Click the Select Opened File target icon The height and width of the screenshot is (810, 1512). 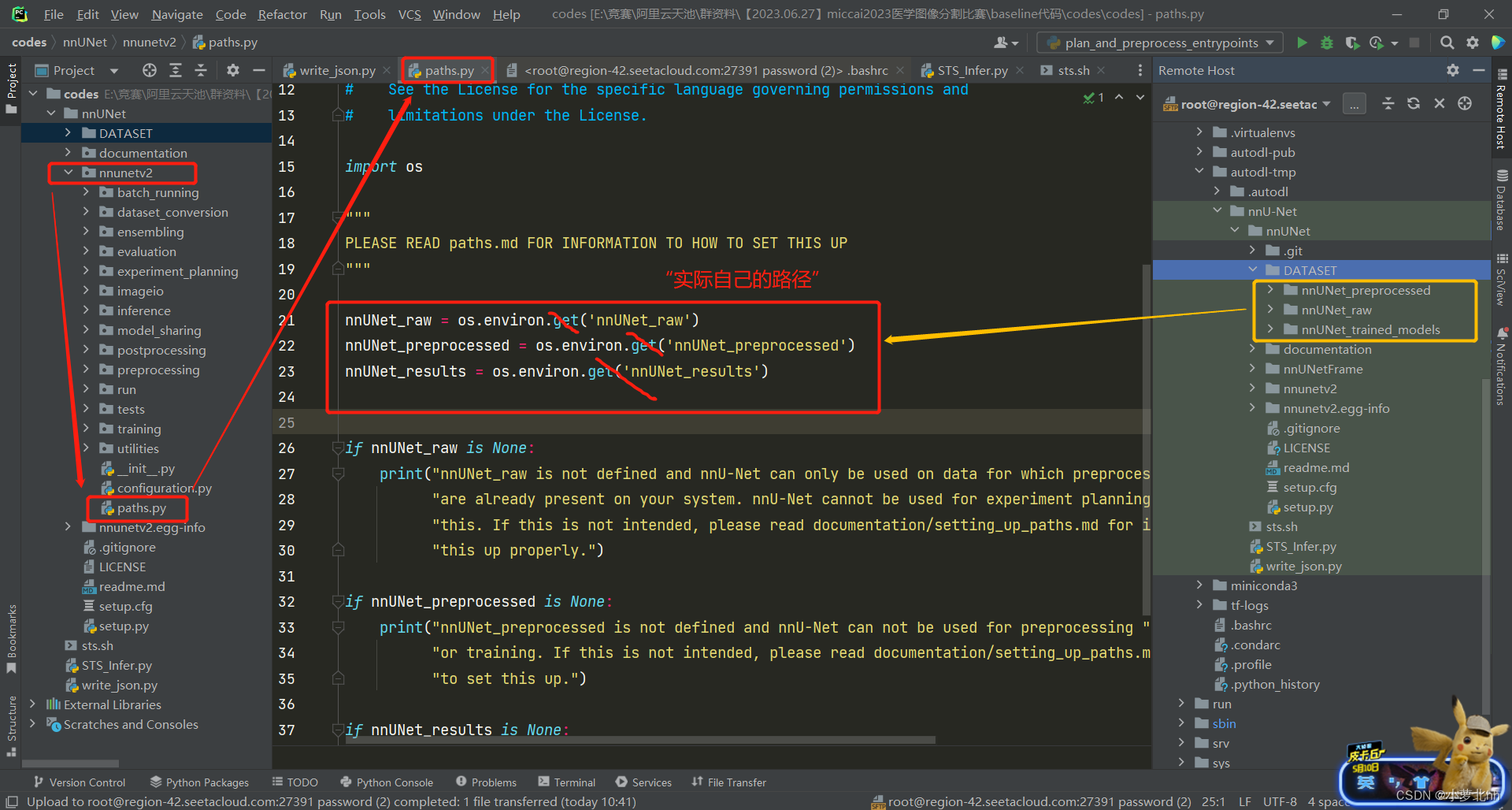pos(149,70)
